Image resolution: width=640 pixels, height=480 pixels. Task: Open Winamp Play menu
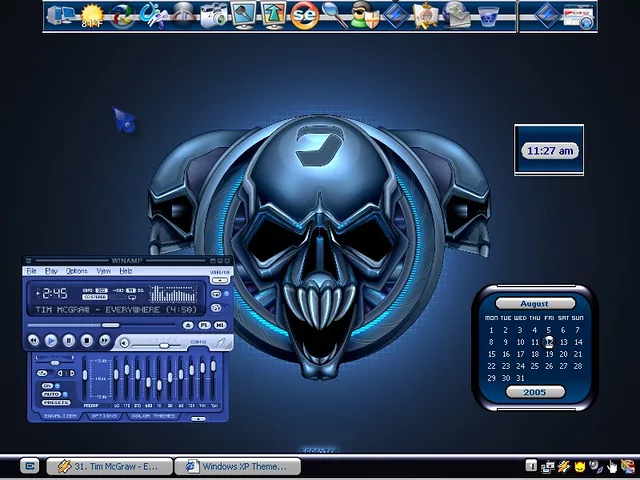pos(51,271)
